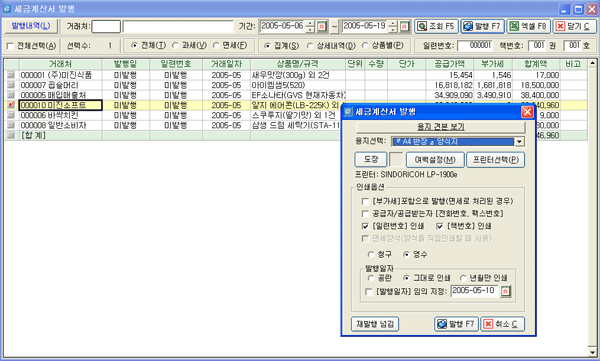Open the calendar icon next to 2005-05-10 in the dialog
Image resolution: width=600 pixels, height=361 pixels.
[x=505, y=291]
